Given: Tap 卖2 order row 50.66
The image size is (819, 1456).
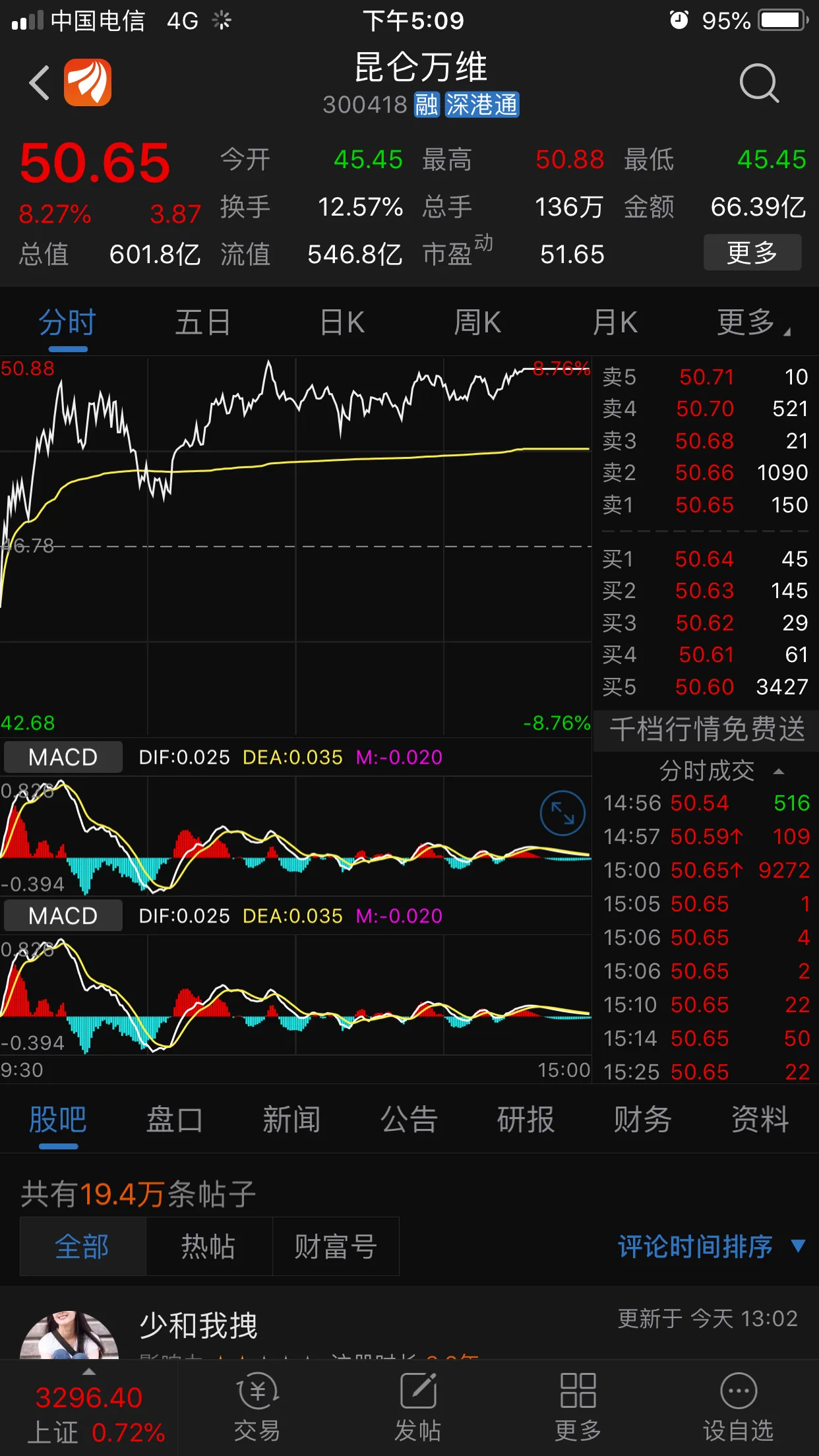Looking at the screenshot, I should tap(706, 473).
